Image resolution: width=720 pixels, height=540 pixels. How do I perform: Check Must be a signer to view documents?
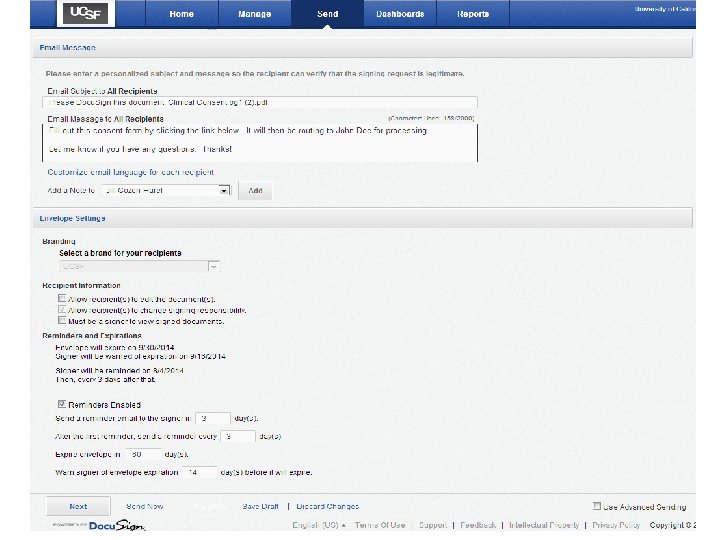(x=62, y=320)
